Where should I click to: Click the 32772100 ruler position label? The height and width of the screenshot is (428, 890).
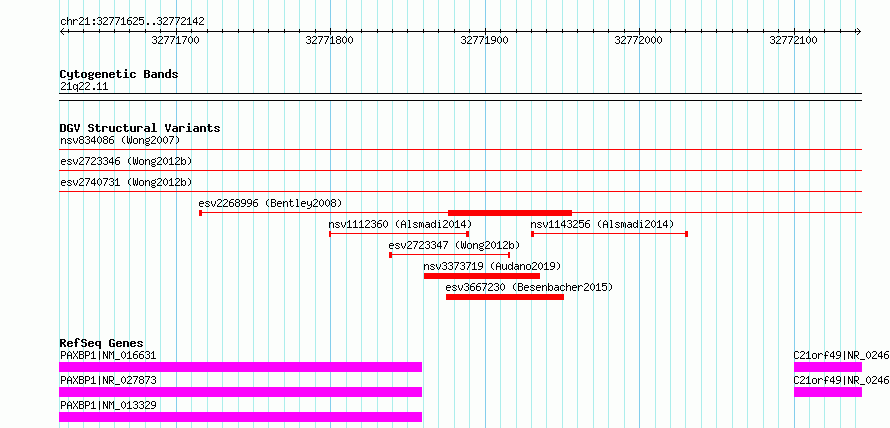794,40
